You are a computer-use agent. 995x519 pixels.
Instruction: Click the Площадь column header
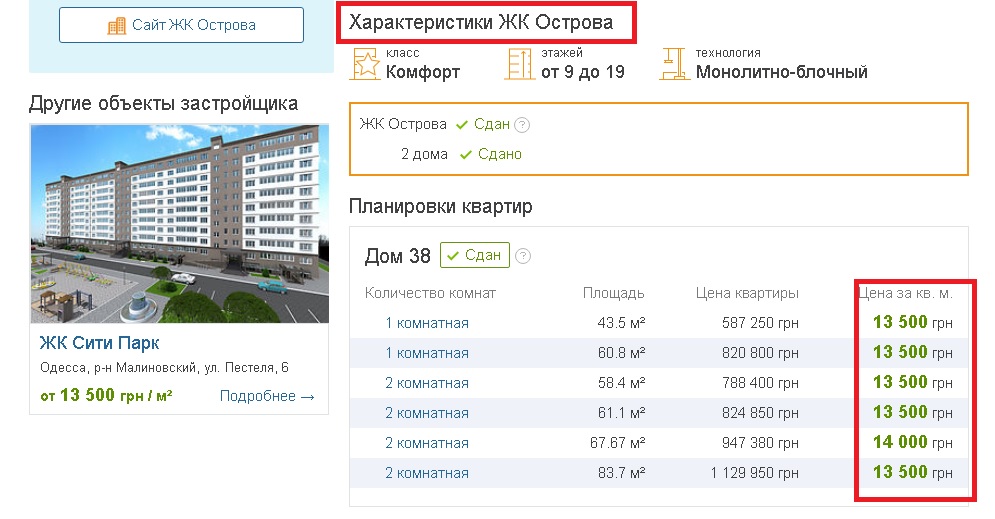pyautogui.click(x=614, y=293)
